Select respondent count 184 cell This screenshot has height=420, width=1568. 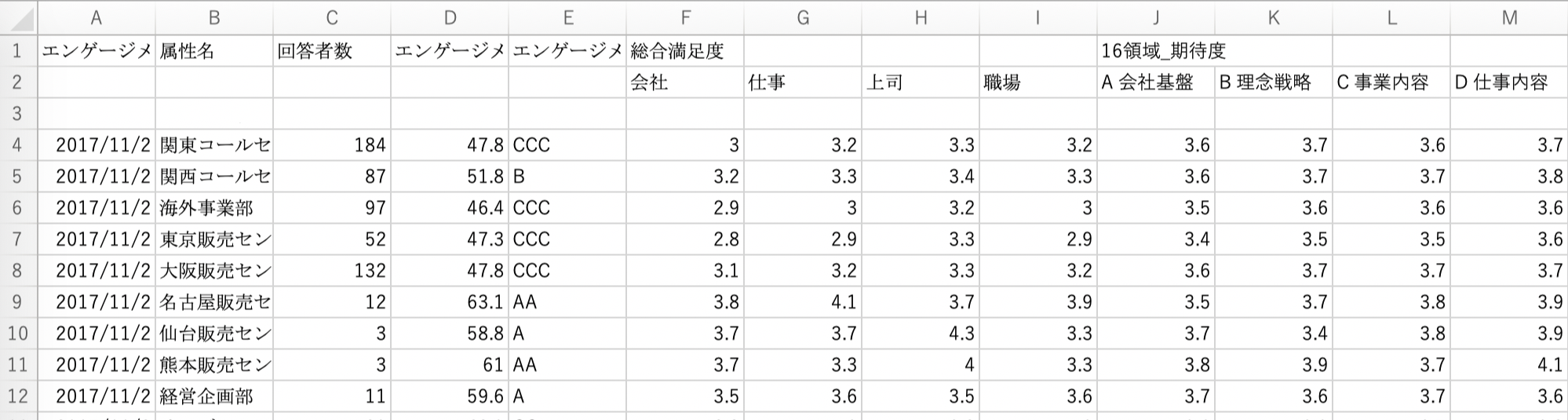pyautogui.click(x=332, y=145)
